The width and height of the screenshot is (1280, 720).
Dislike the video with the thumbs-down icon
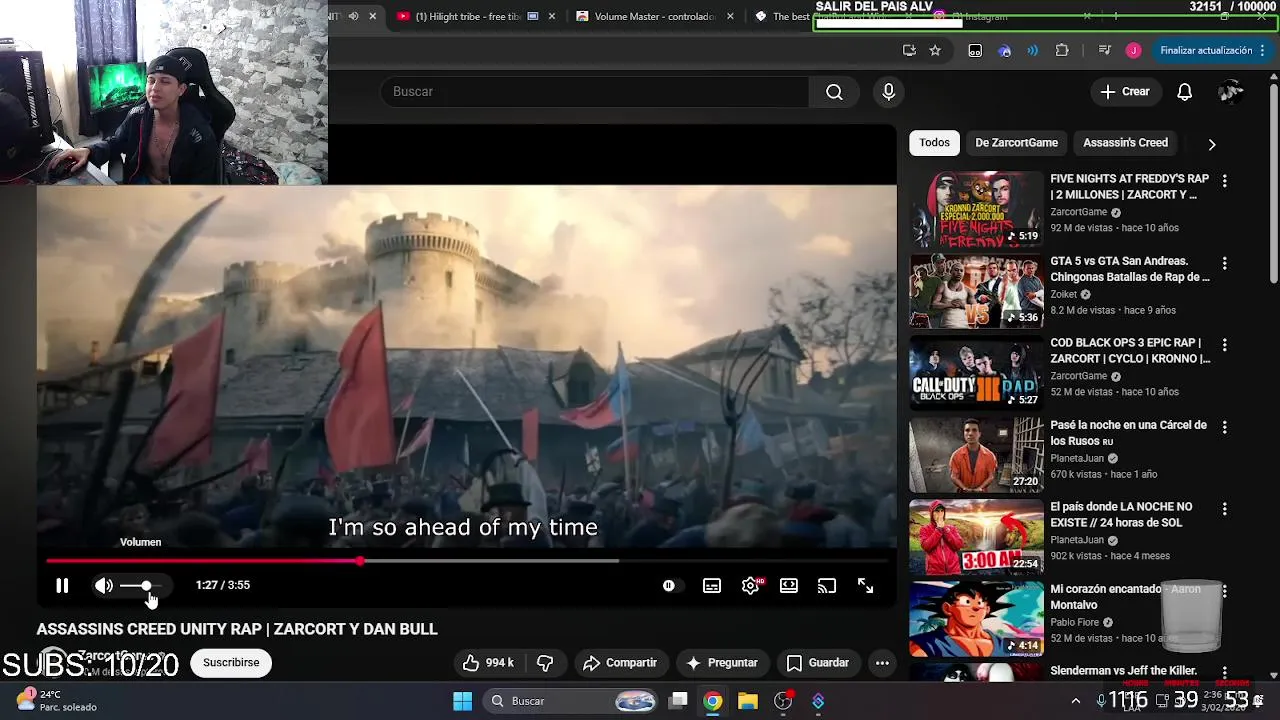(545, 663)
